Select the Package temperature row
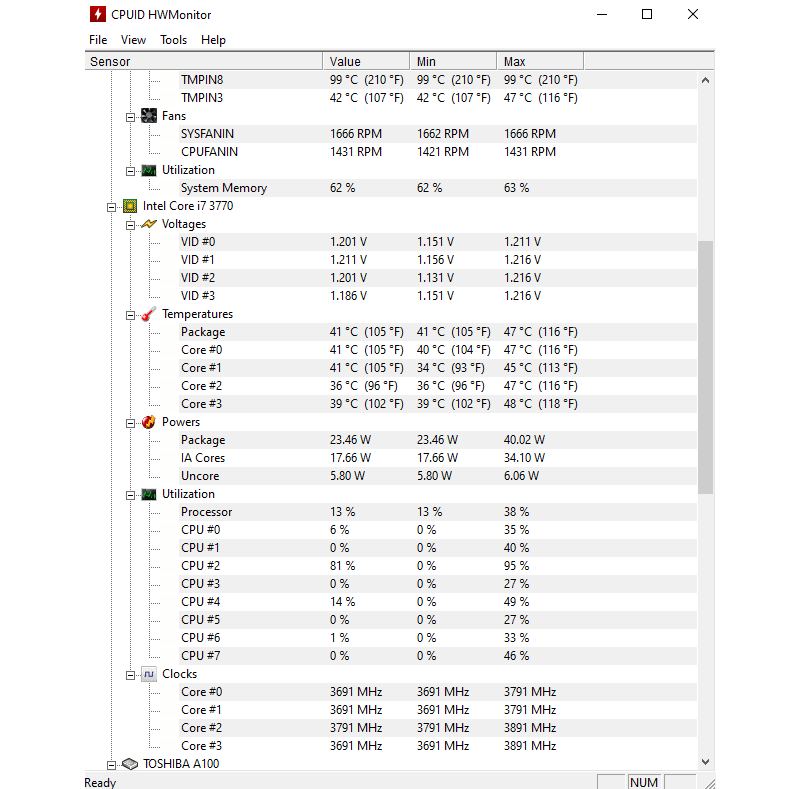 tap(438, 332)
